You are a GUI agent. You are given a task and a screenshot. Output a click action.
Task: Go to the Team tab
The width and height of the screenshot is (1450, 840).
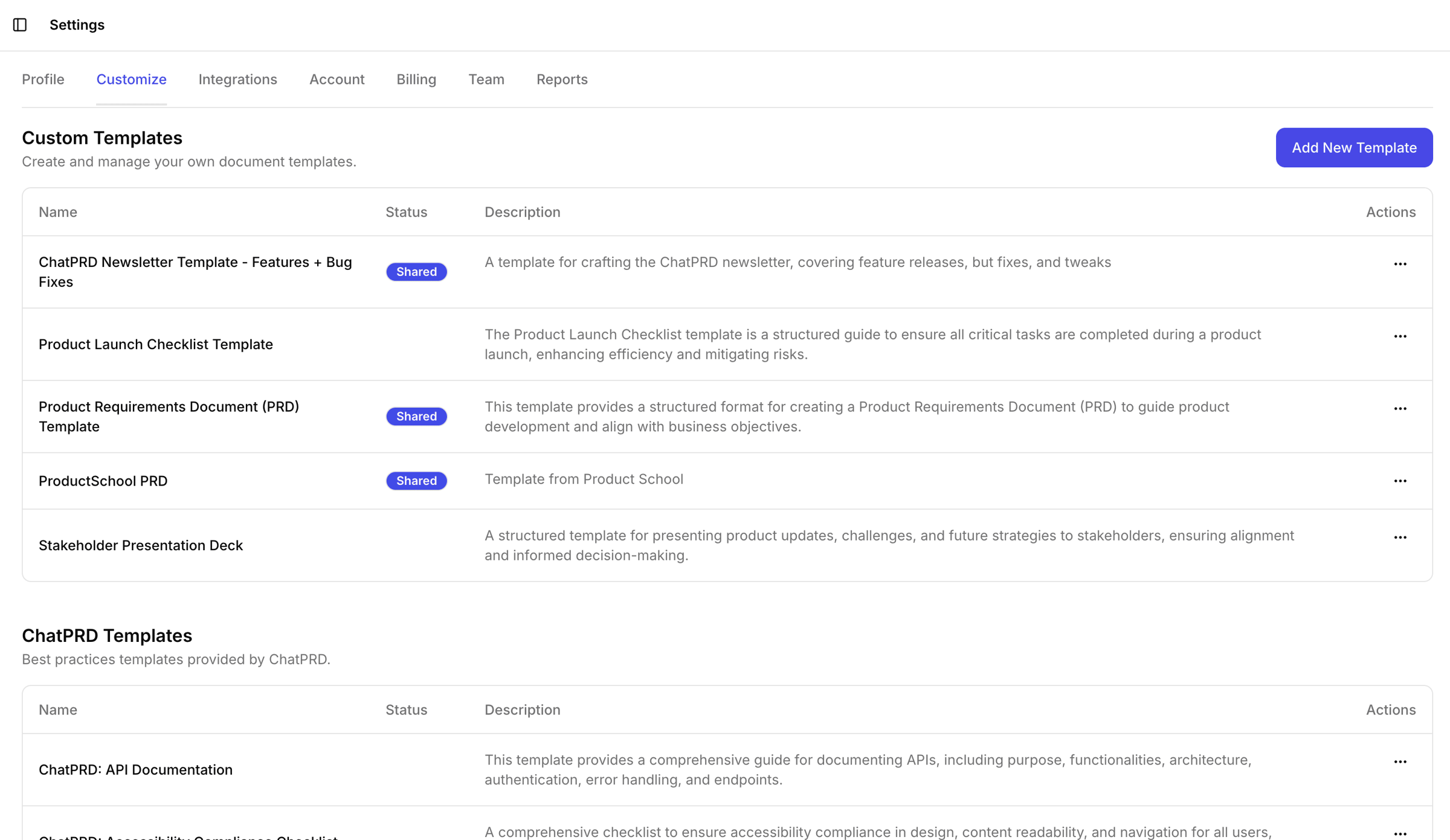(x=486, y=79)
